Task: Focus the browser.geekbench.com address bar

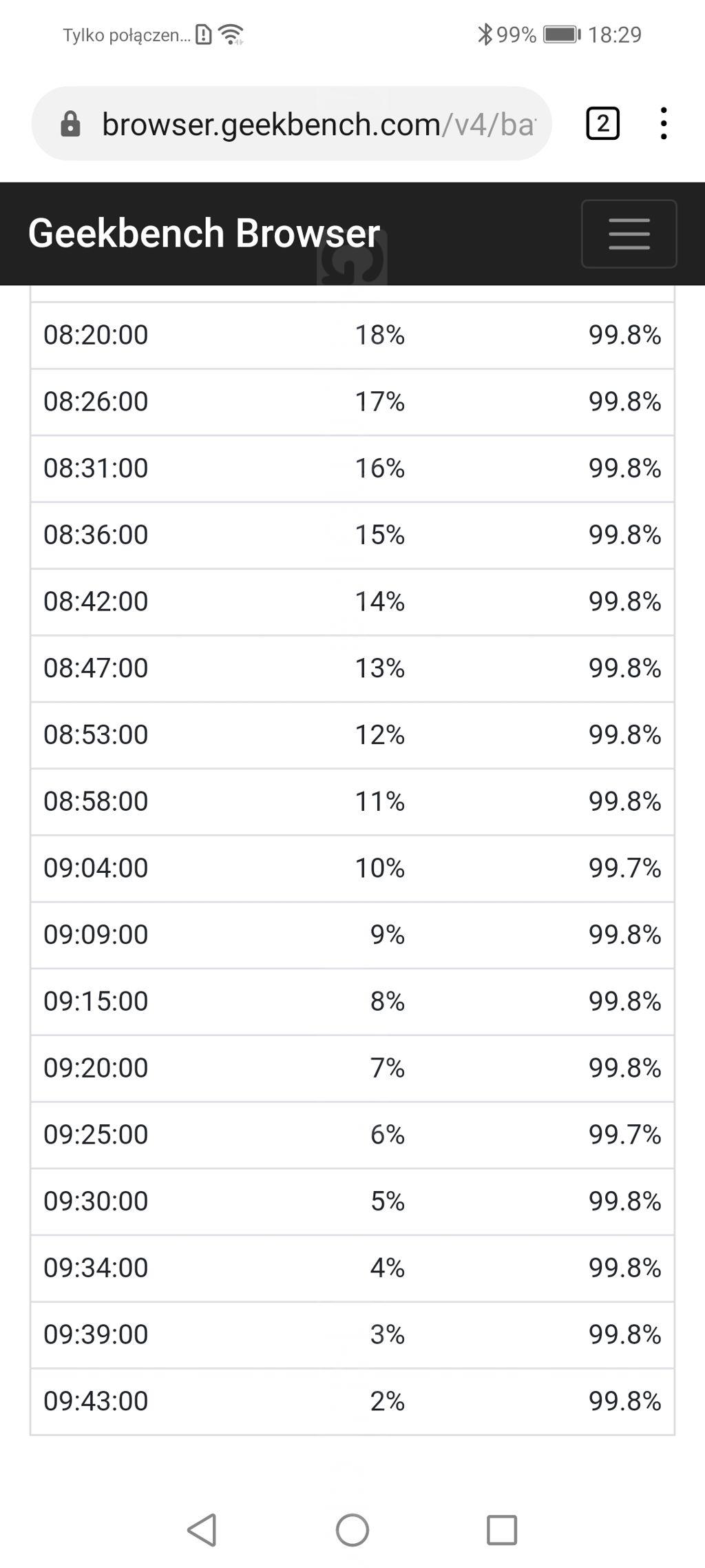Action: pos(317,125)
